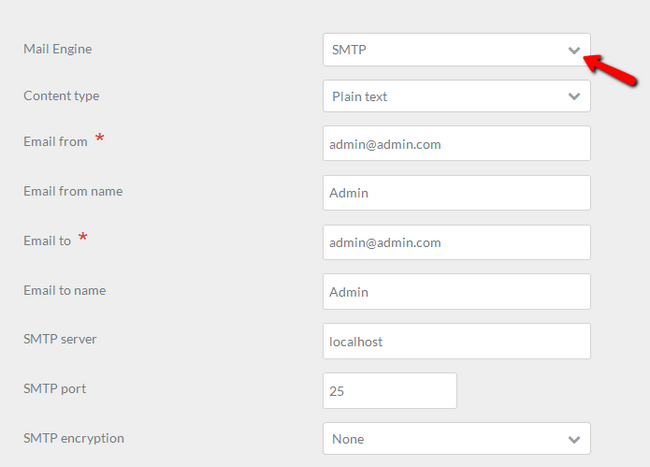Image resolution: width=650 pixels, height=467 pixels.
Task: Click the chevron arrow on Content type dropdown
Action: (x=574, y=97)
